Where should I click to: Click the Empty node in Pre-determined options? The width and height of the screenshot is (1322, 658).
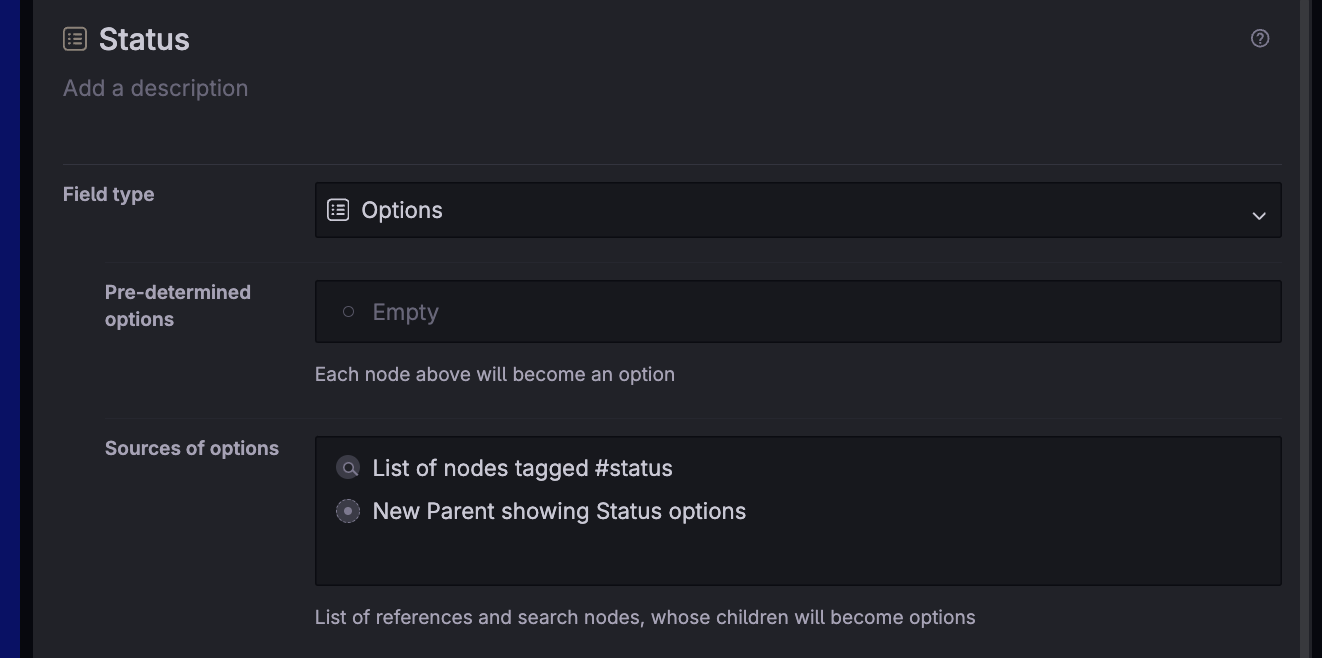click(405, 312)
